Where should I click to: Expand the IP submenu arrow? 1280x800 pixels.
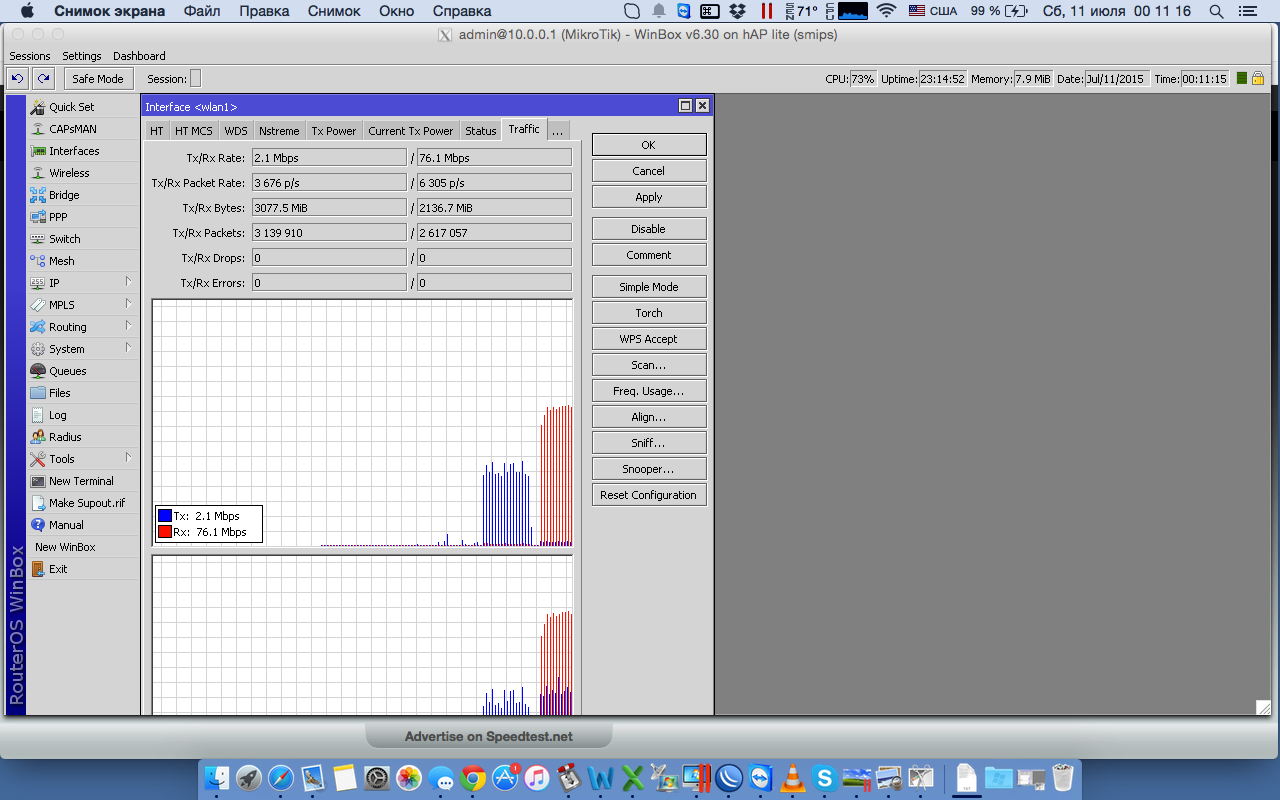(x=128, y=283)
